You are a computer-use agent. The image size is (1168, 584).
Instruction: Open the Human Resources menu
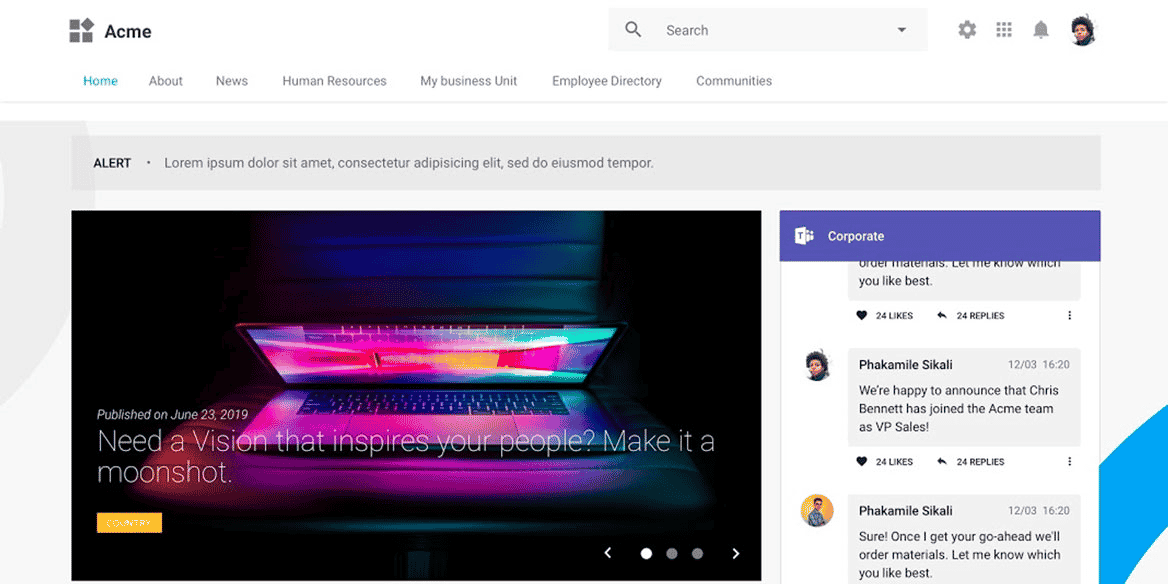click(x=334, y=81)
